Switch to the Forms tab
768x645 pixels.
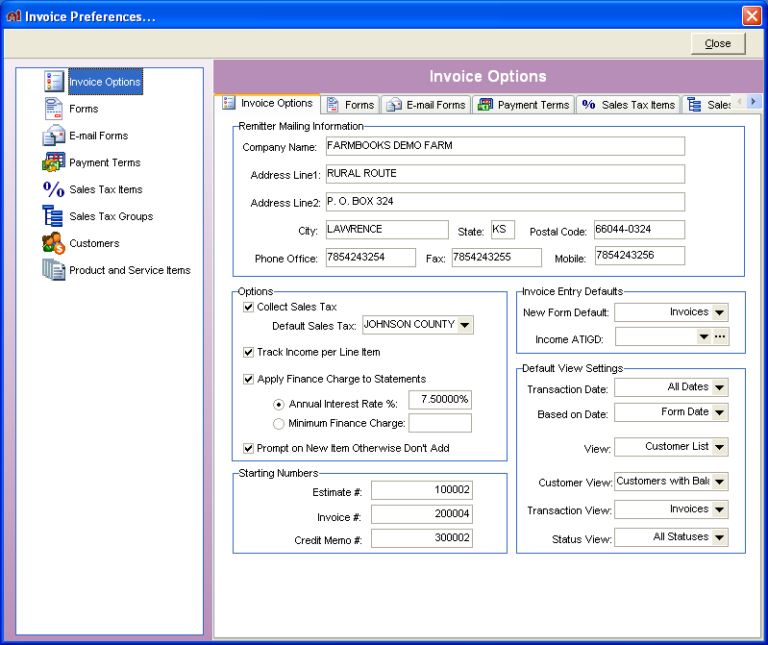coord(351,105)
